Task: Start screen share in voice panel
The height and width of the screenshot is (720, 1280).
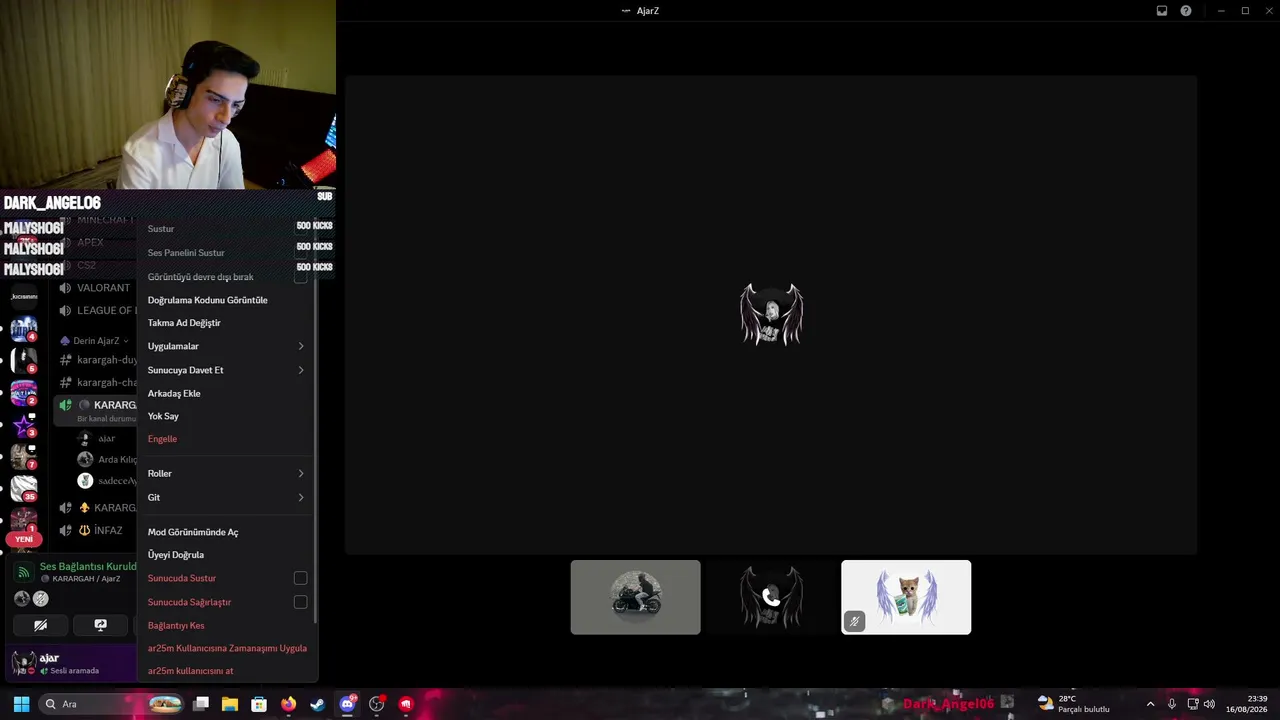Action: pyautogui.click(x=100, y=625)
